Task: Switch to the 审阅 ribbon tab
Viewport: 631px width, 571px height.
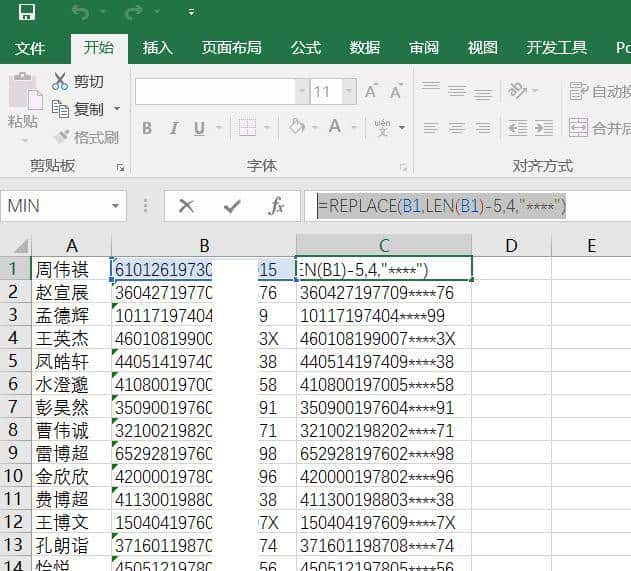Action: click(x=424, y=48)
